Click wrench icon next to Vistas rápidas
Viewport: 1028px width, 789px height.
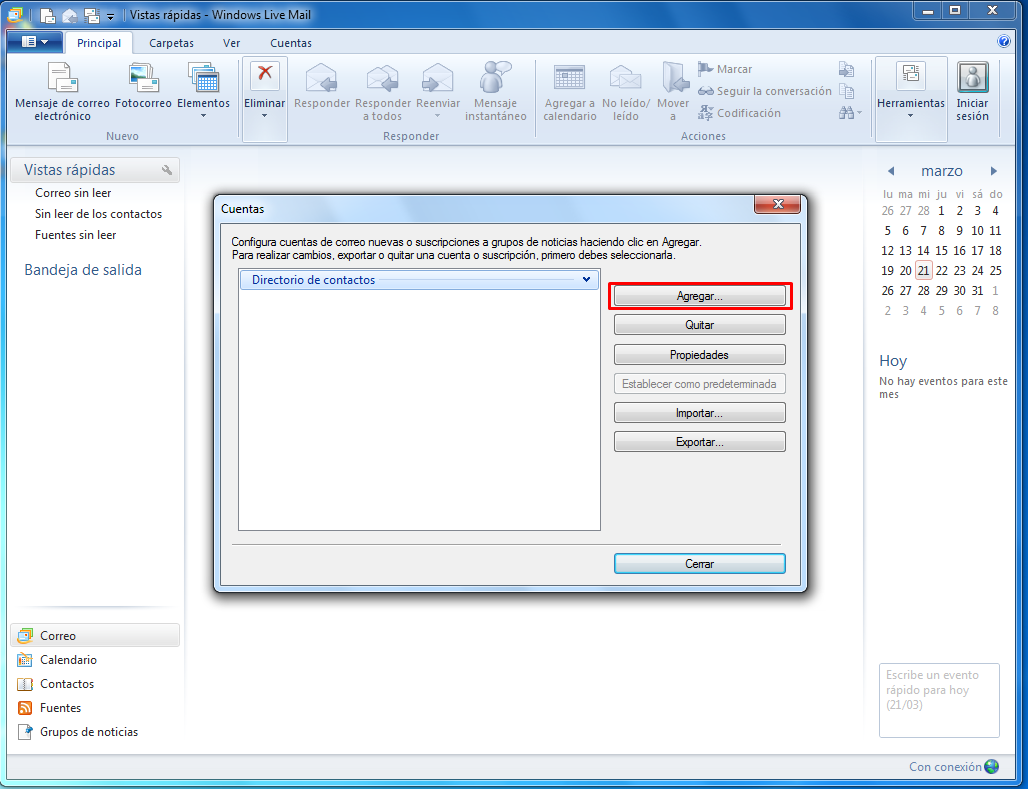(167, 171)
